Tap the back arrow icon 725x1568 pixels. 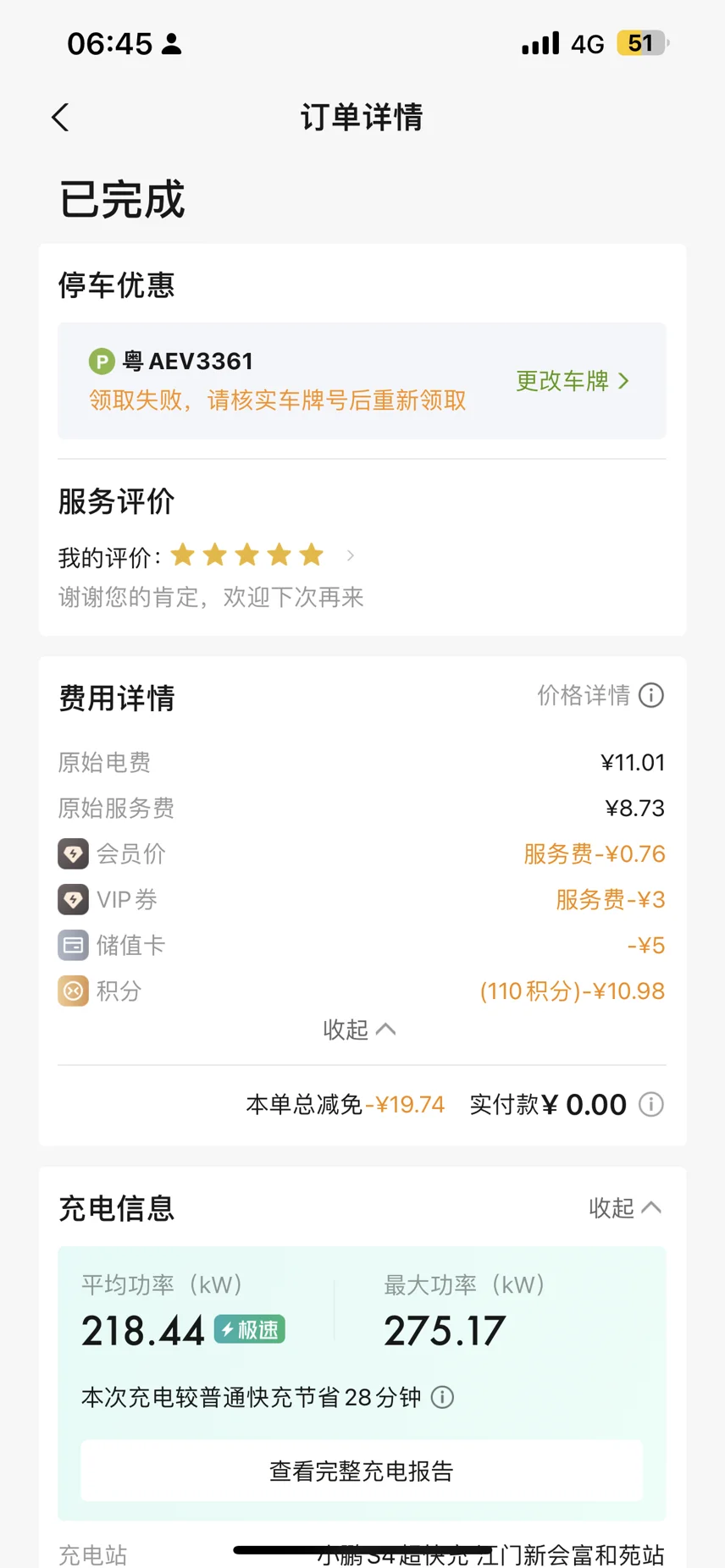(x=60, y=118)
